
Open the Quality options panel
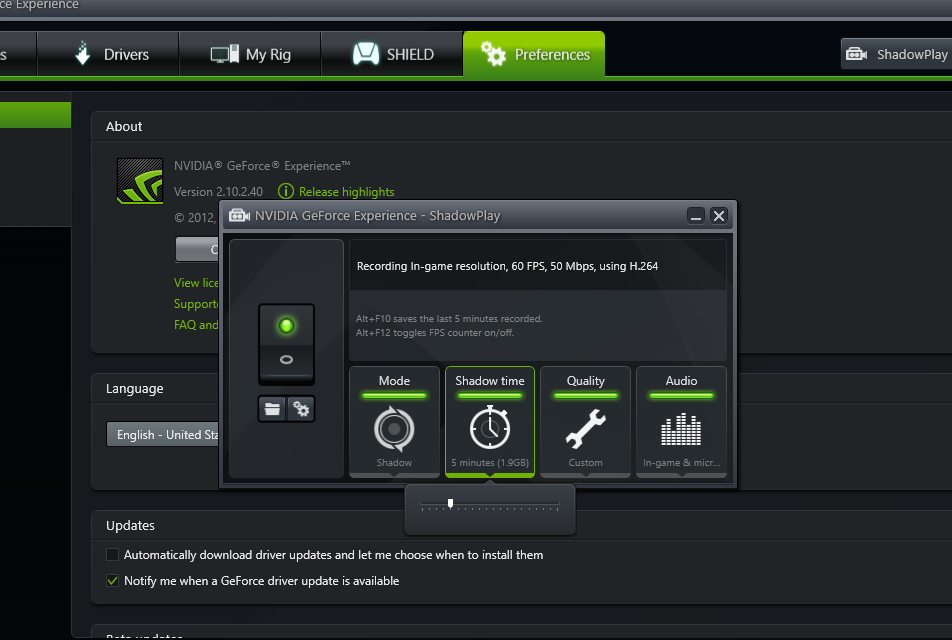point(585,421)
